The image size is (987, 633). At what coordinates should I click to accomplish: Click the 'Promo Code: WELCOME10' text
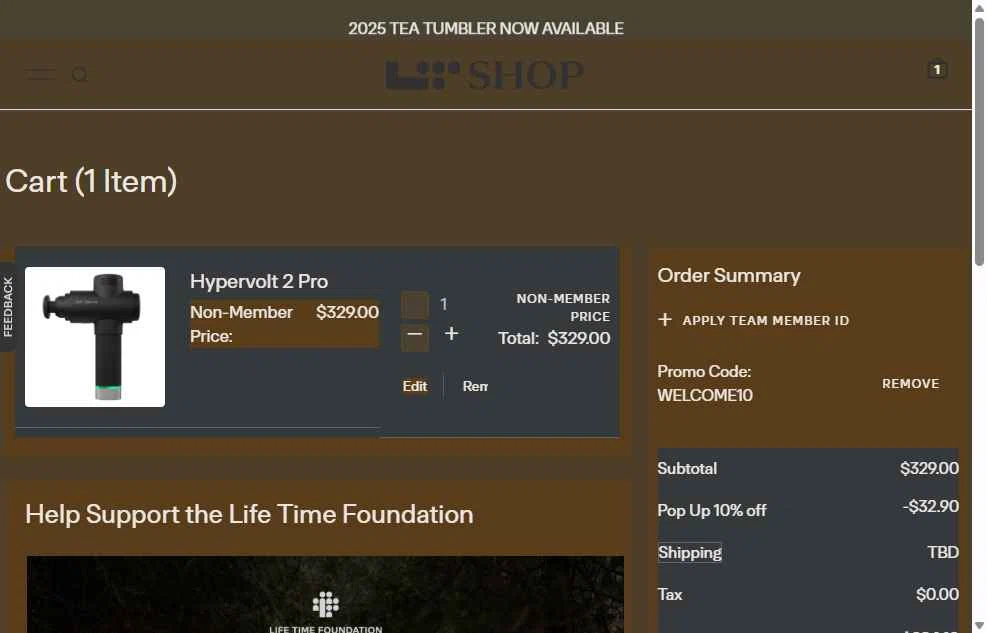pos(705,383)
